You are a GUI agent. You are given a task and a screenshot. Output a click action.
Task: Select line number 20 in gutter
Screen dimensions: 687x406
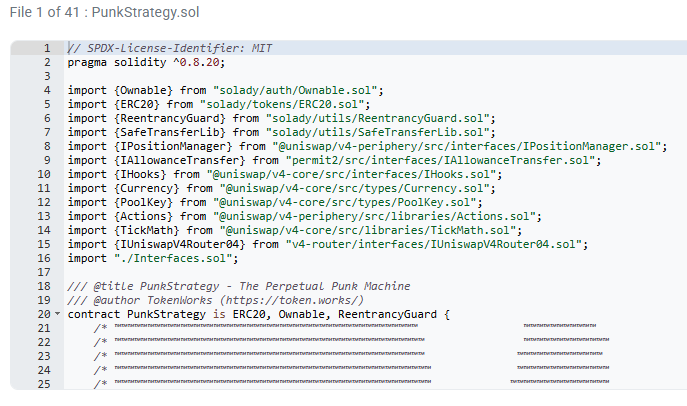point(44,314)
